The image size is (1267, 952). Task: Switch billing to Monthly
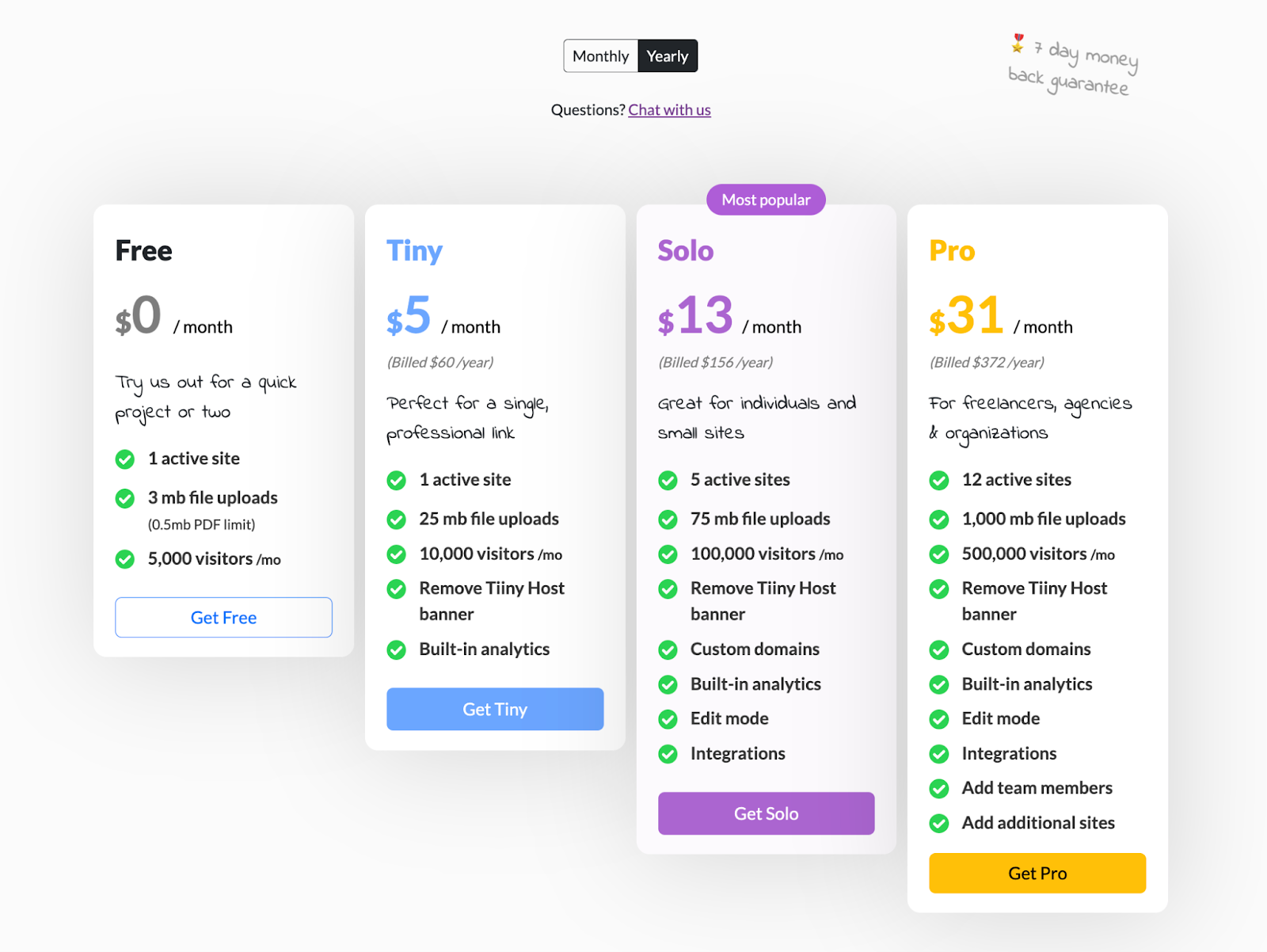pyautogui.click(x=600, y=56)
